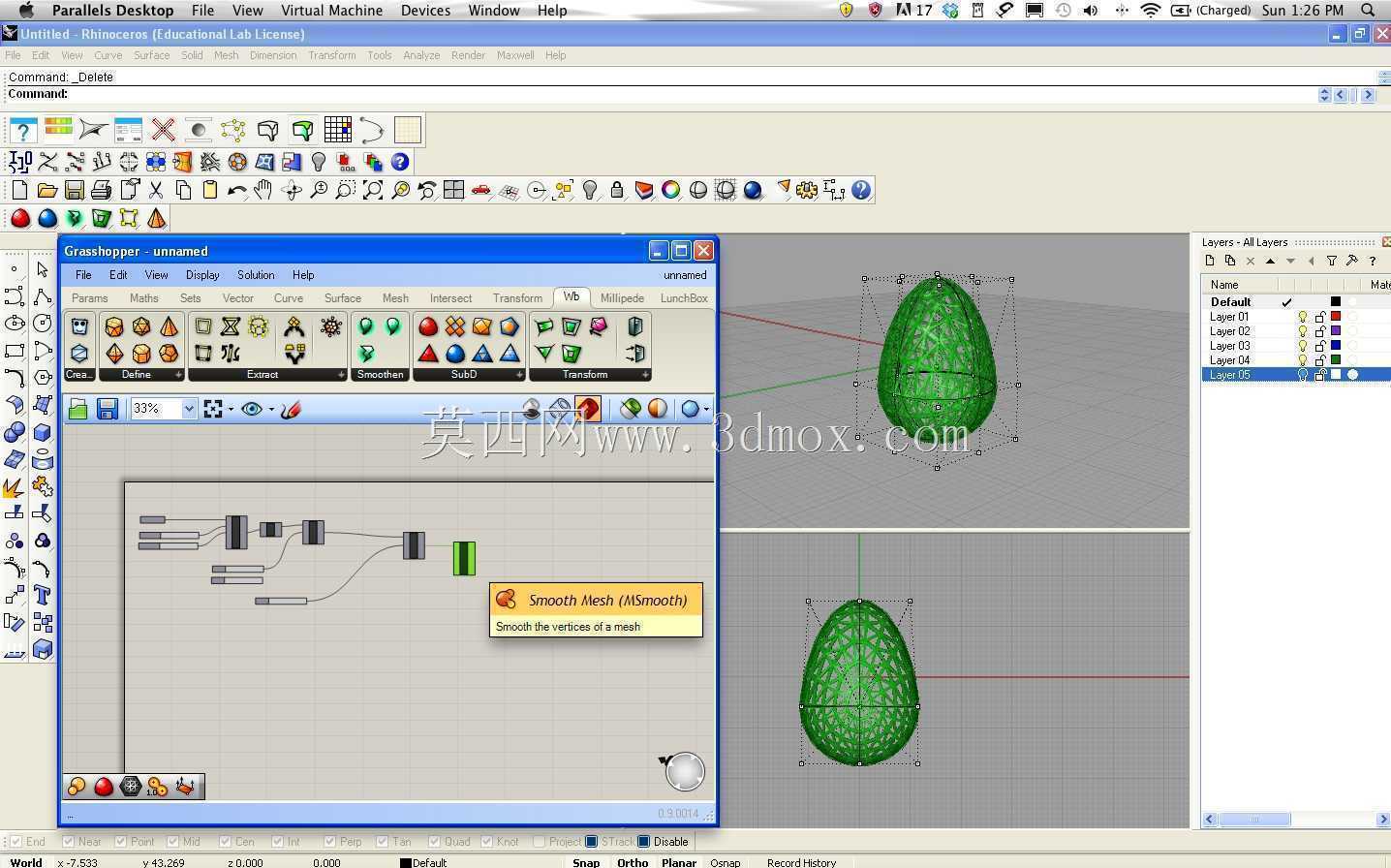The width and height of the screenshot is (1391, 868).
Task: Open the eye preview dropdown arrow in Grasshopper
Action: [271, 409]
